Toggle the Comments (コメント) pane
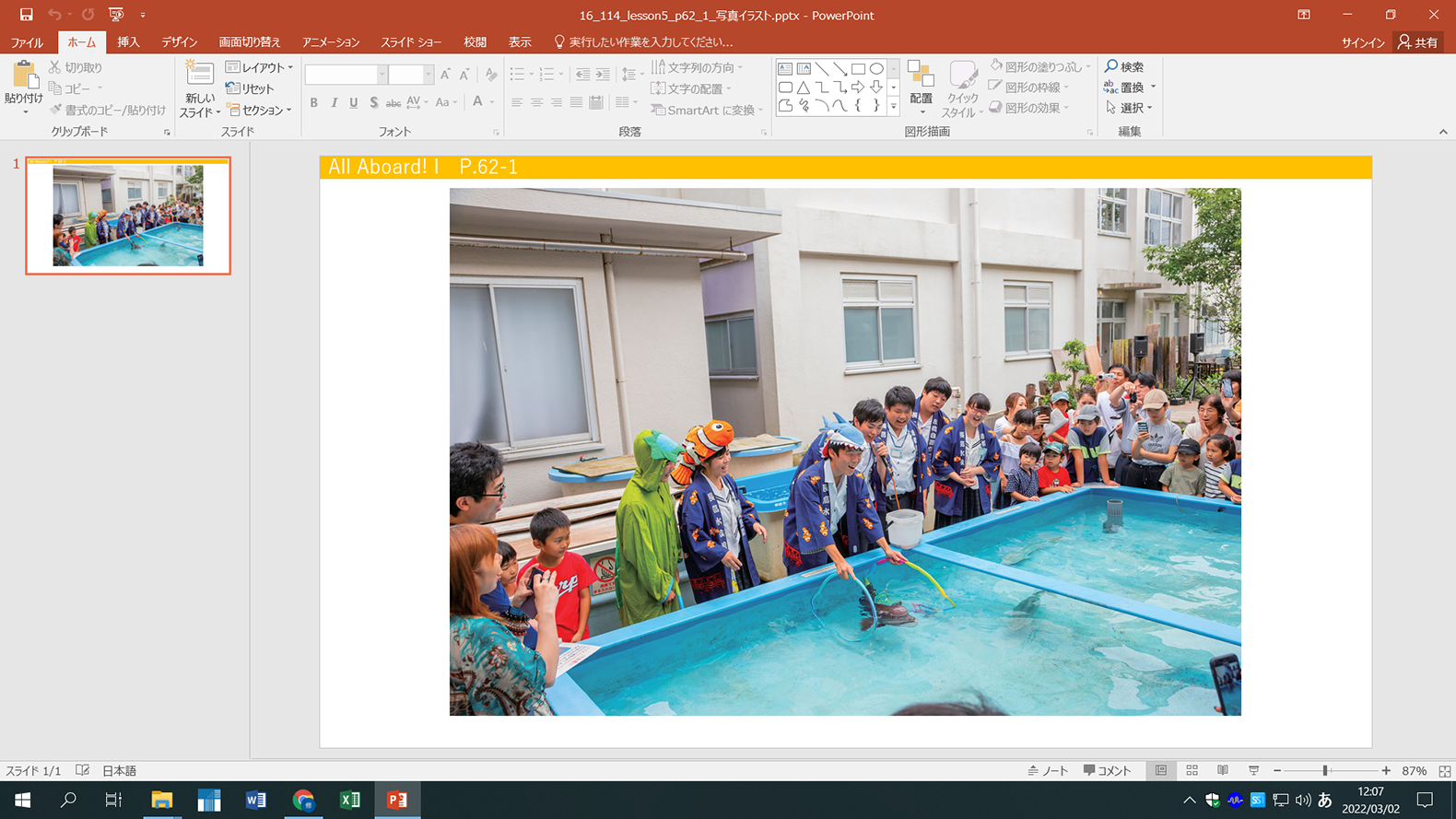Viewport: 1456px width, 819px height. [x=1107, y=770]
